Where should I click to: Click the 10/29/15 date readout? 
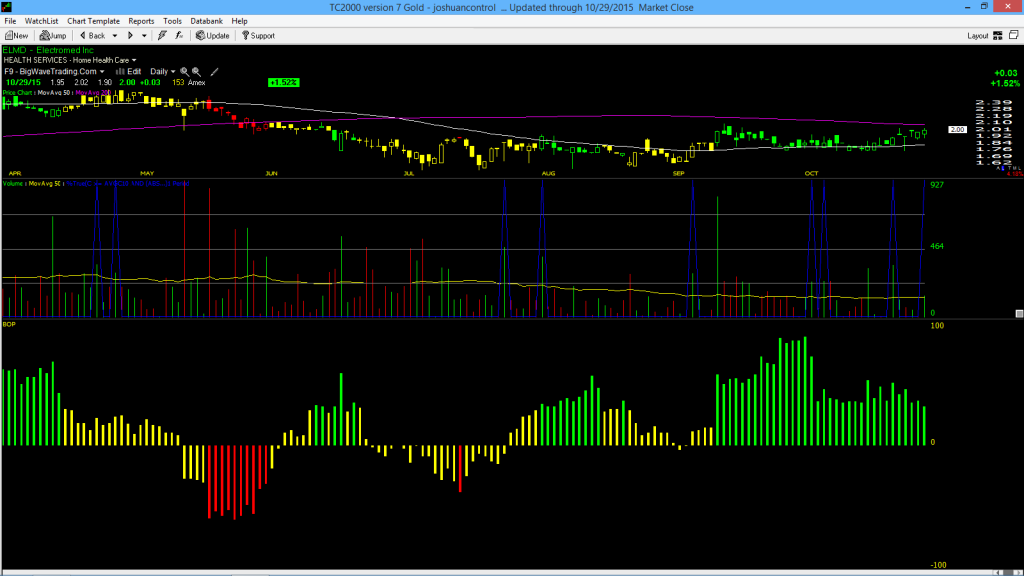click(24, 83)
